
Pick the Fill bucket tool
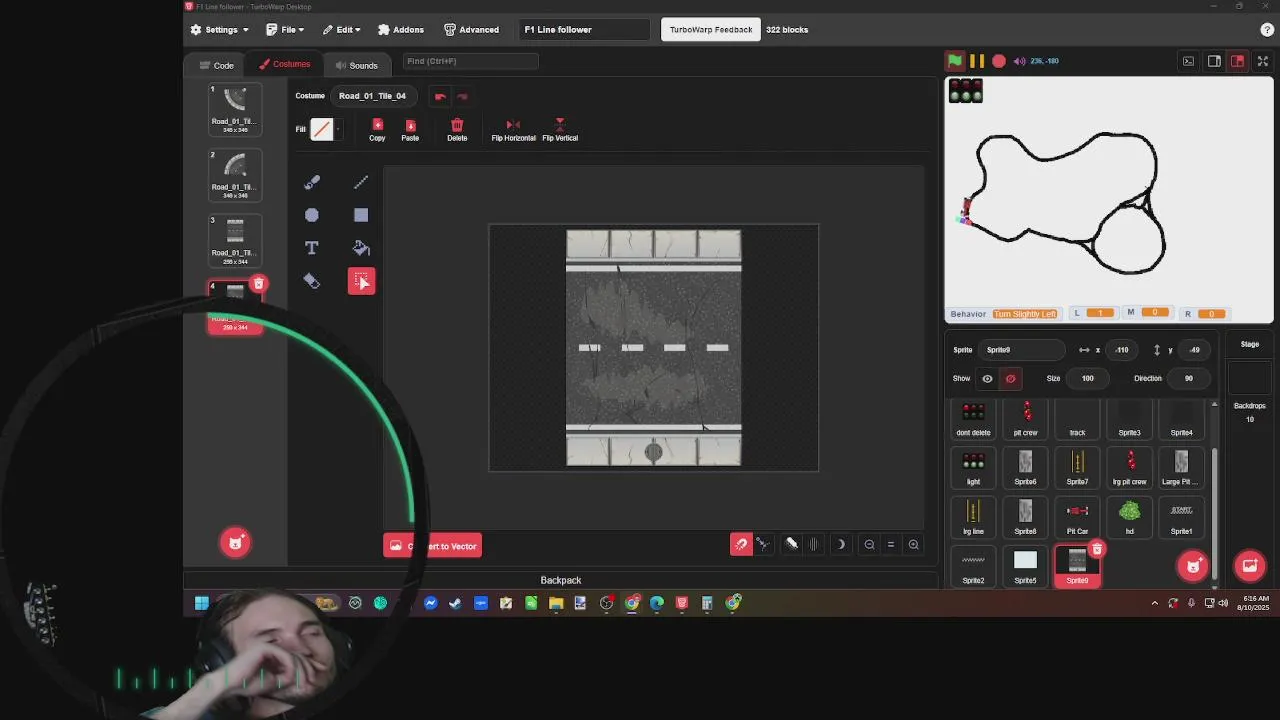pyautogui.click(x=361, y=248)
